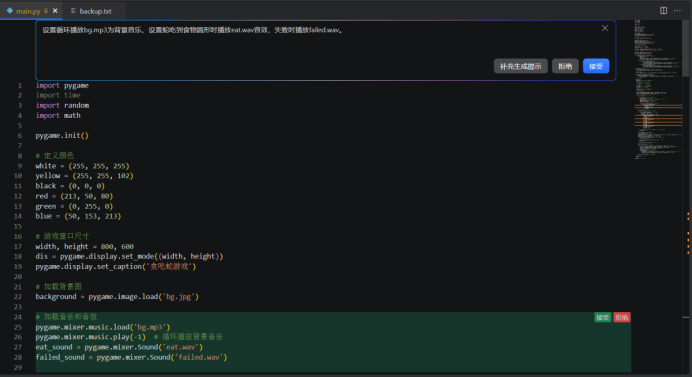Click the 补充生成提示 button

click(521, 66)
